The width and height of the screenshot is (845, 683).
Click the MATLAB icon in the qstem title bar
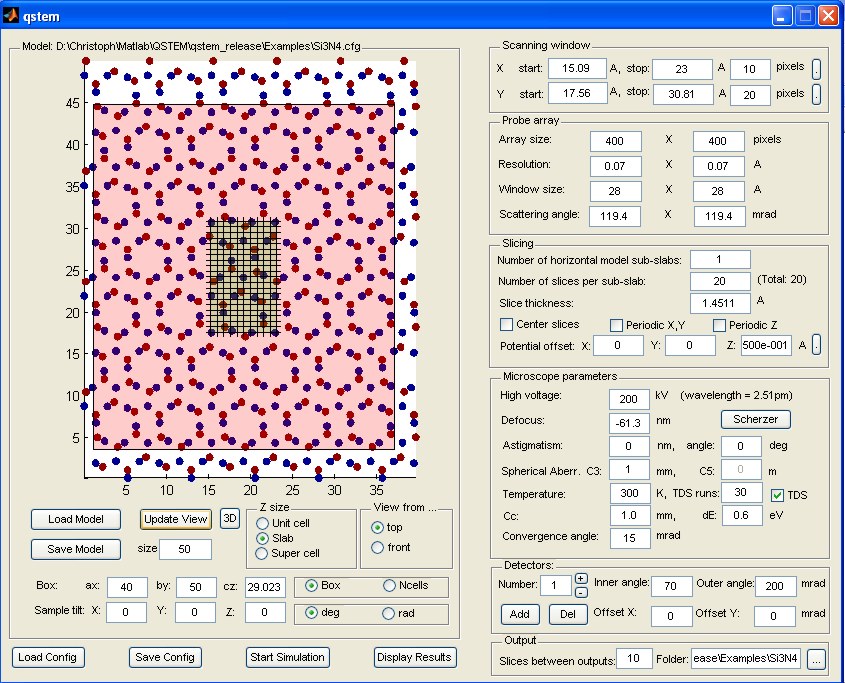coord(11,16)
